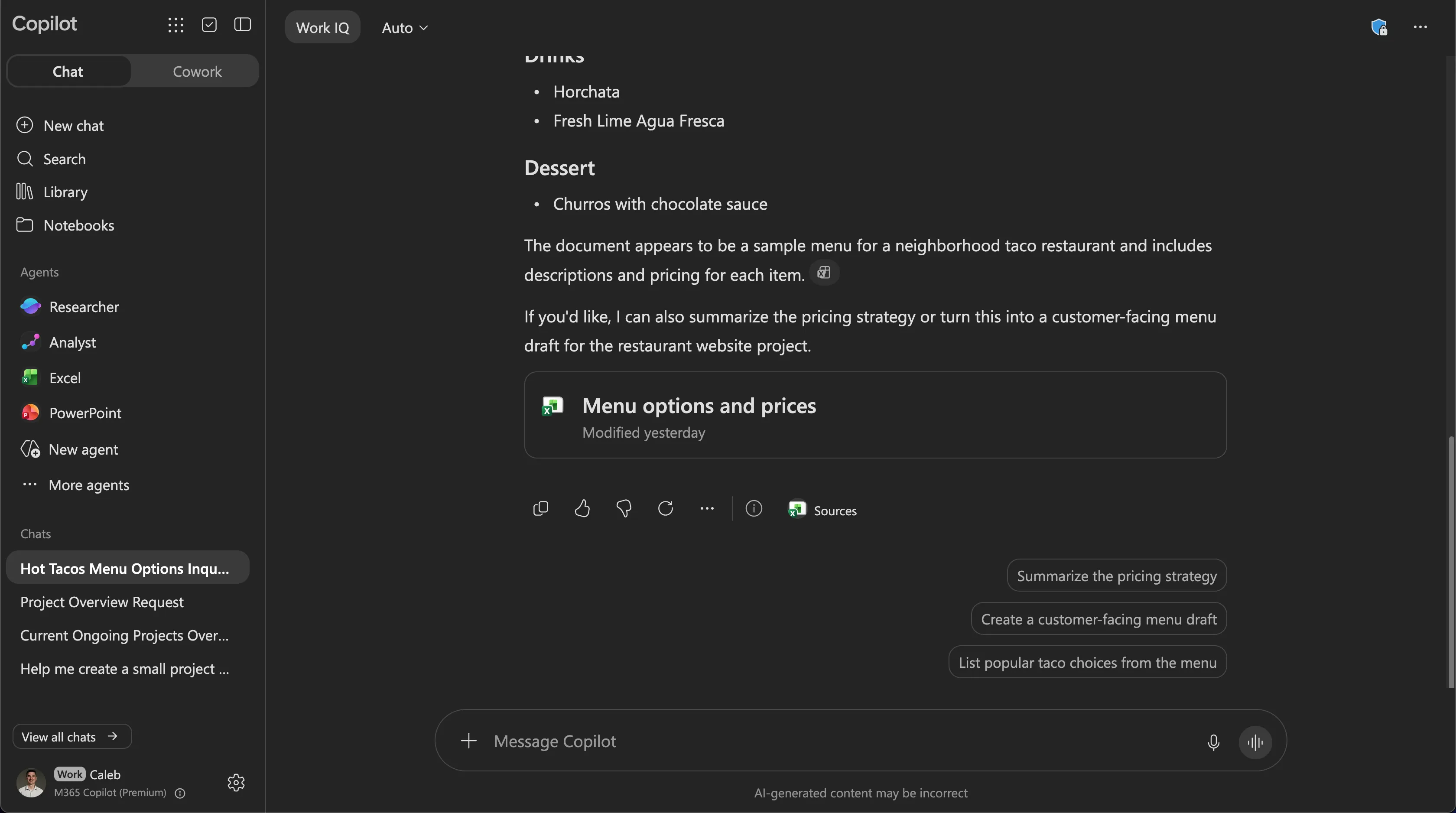Copy the response with the copy icon
1456x813 pixels.
pos(541,509)
